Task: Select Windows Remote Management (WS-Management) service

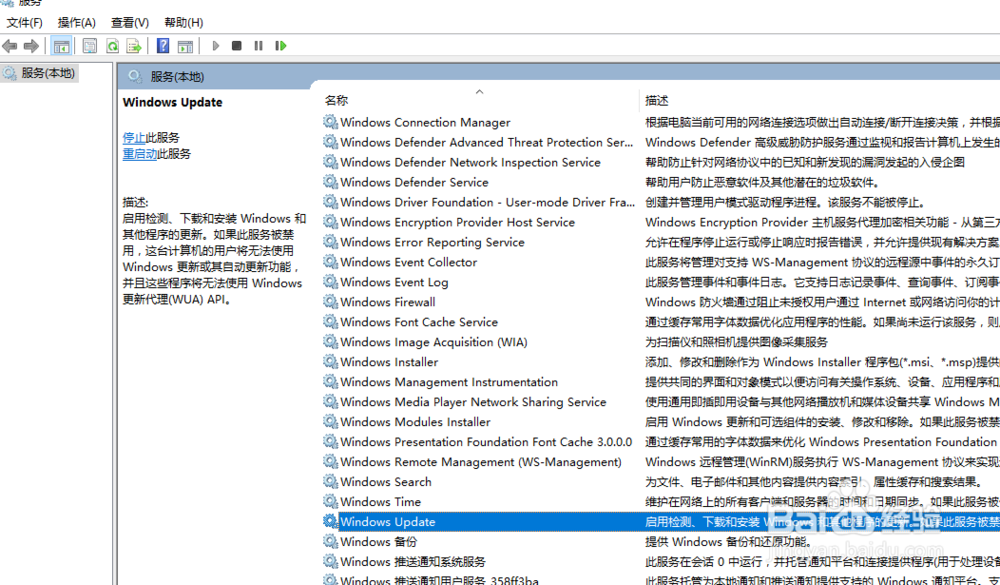Action: (481, 462)
